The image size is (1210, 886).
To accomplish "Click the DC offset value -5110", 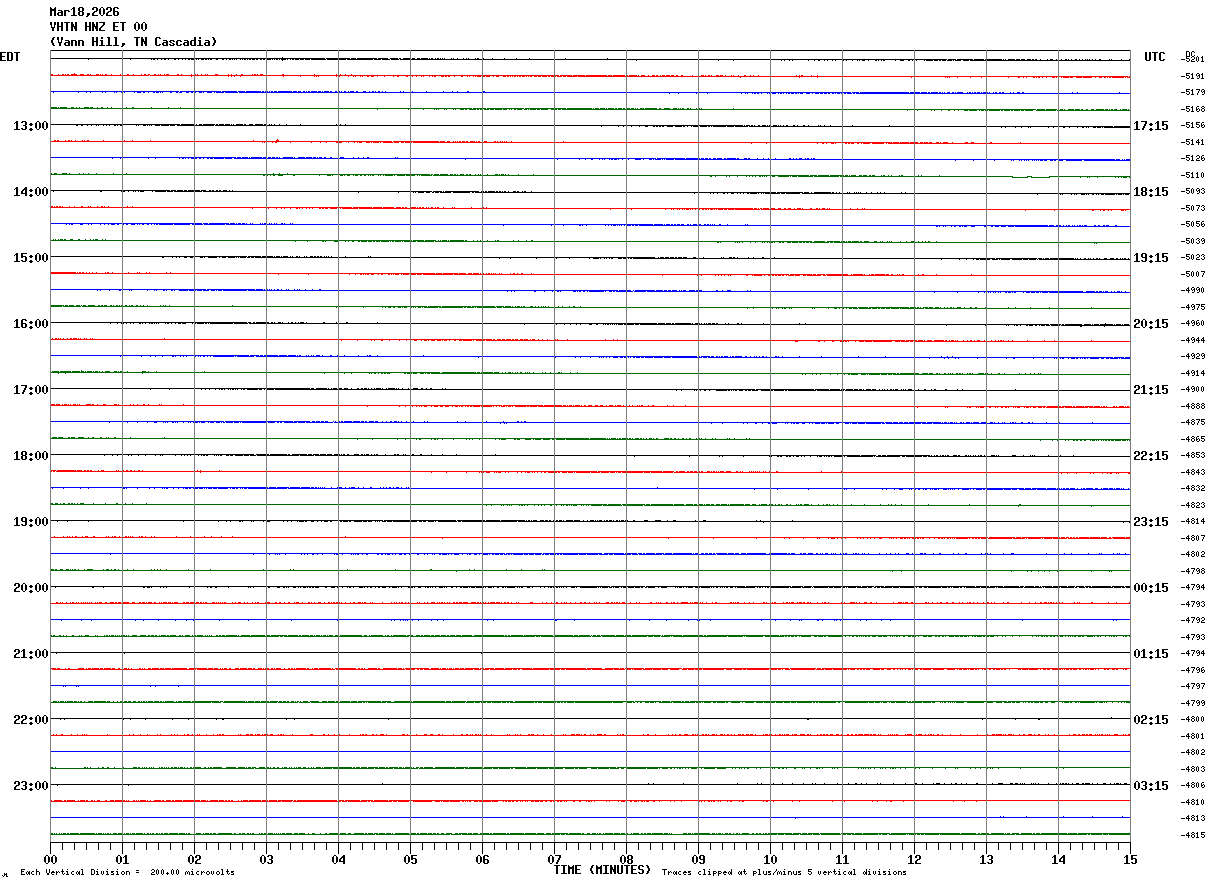I will (x=1193, y=175).
